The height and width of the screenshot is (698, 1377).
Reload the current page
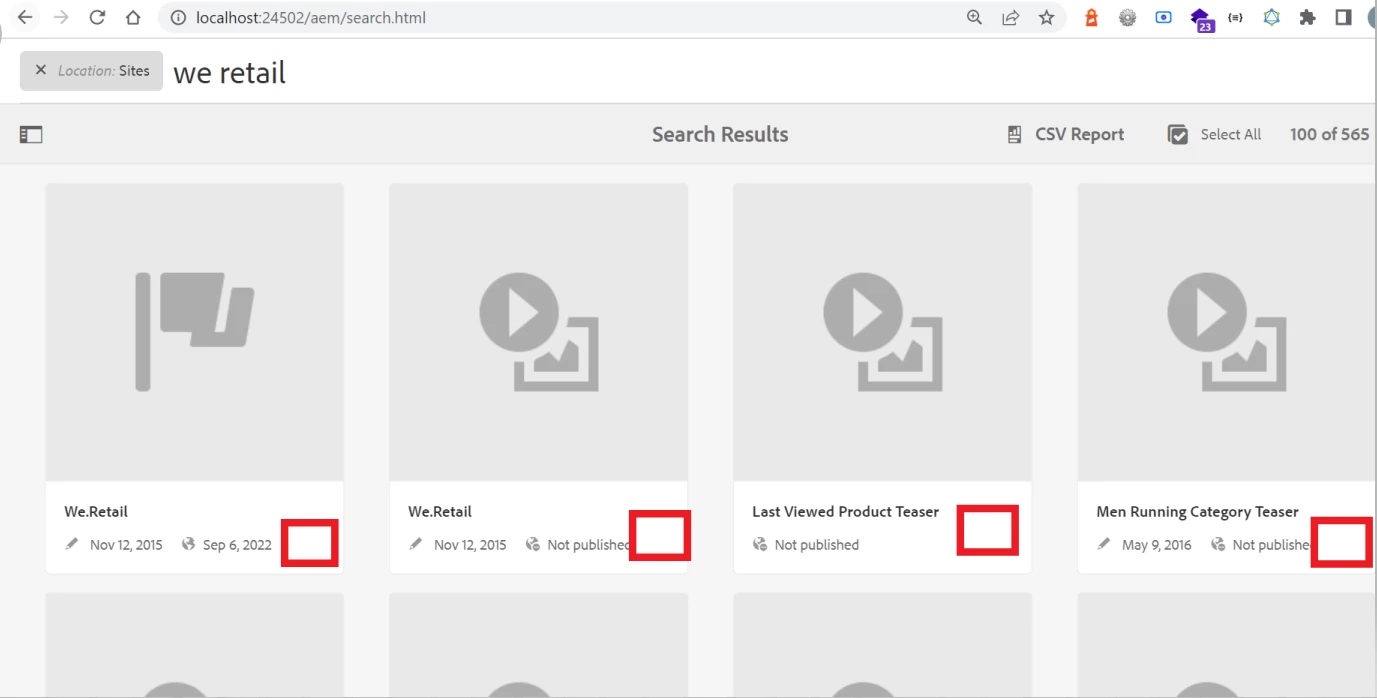(x=97, y=17)
